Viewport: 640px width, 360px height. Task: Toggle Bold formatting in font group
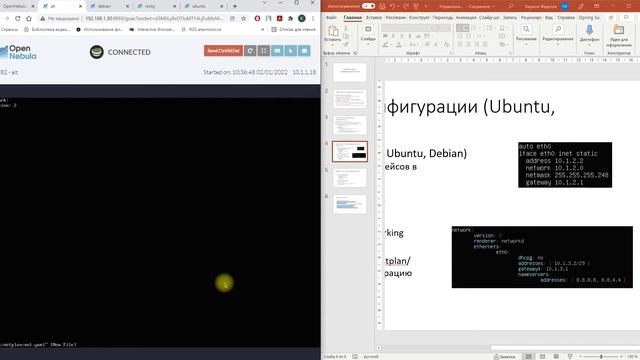(x=385, y=36)
